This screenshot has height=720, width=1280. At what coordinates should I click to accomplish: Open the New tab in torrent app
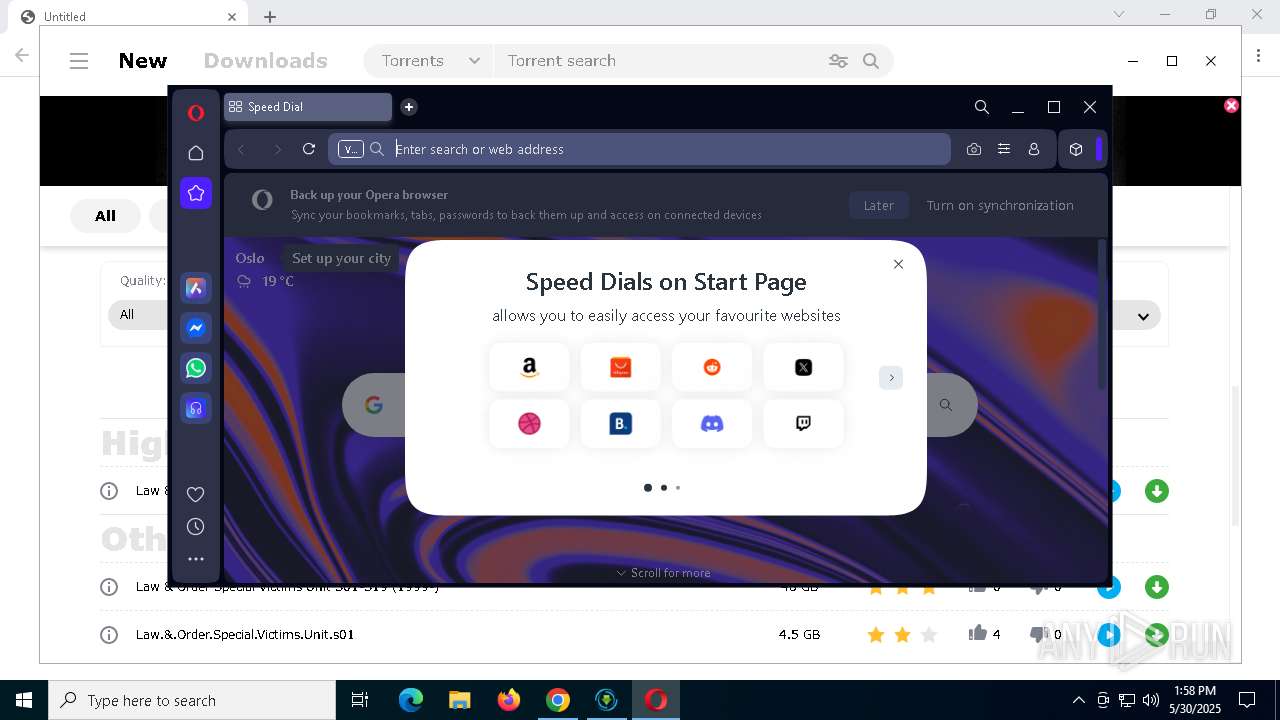click(x=143, y=61)
